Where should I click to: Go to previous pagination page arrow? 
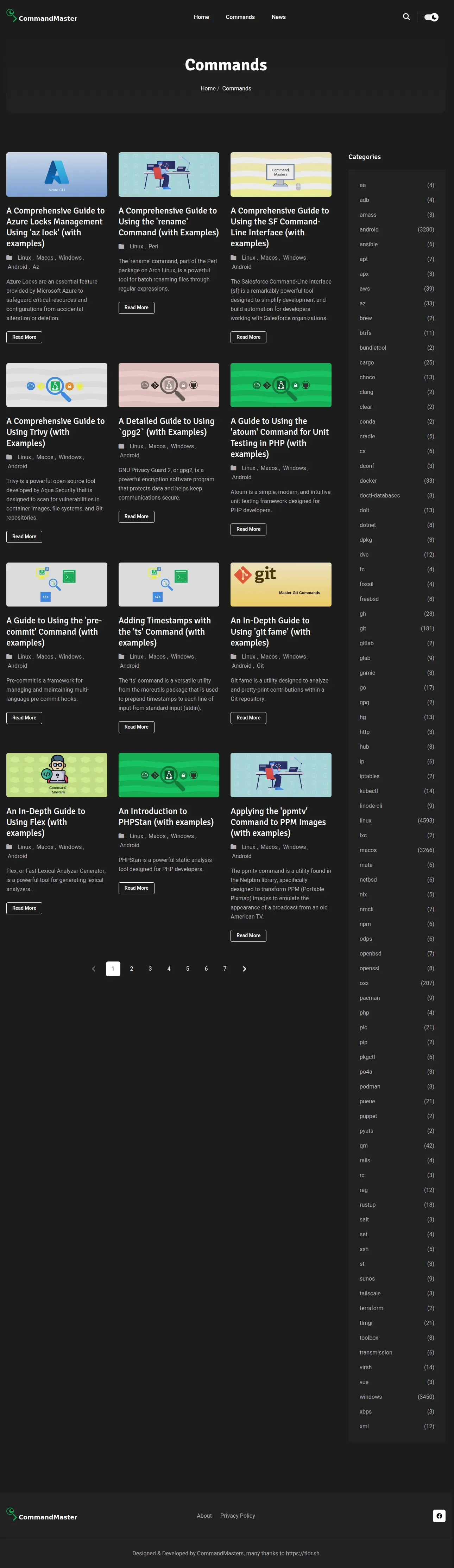tap(94, 969)
